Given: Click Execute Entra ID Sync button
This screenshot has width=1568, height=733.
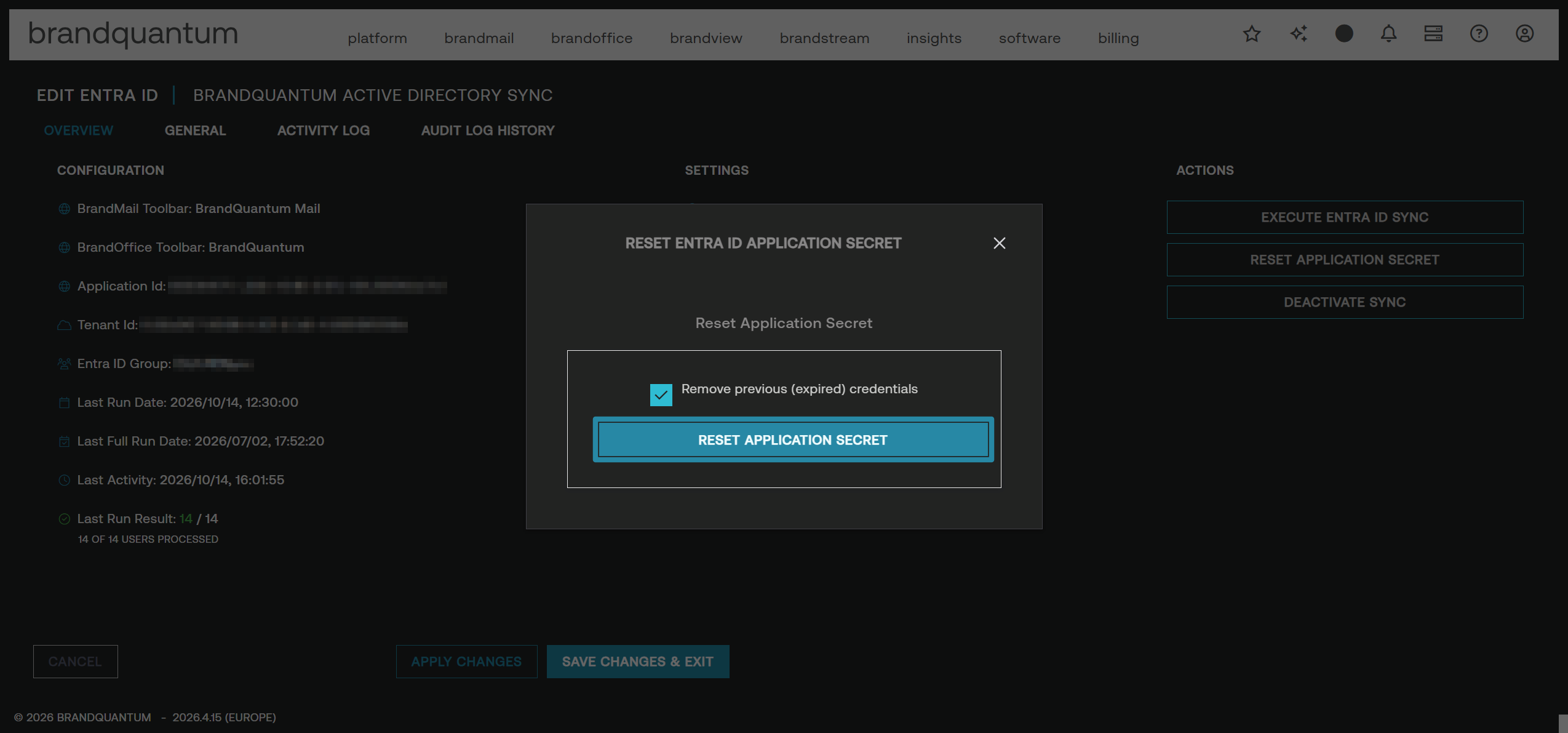Looking at the screenshot, I should click(x=1345, y=217).
